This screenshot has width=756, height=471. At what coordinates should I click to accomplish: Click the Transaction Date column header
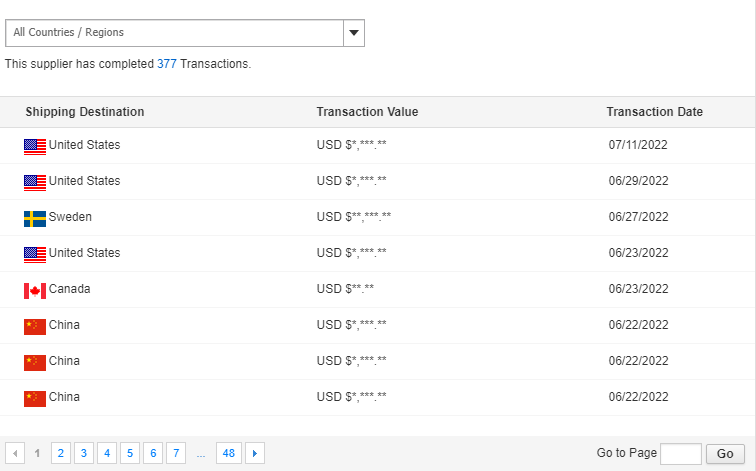click(x=654, y=112)
